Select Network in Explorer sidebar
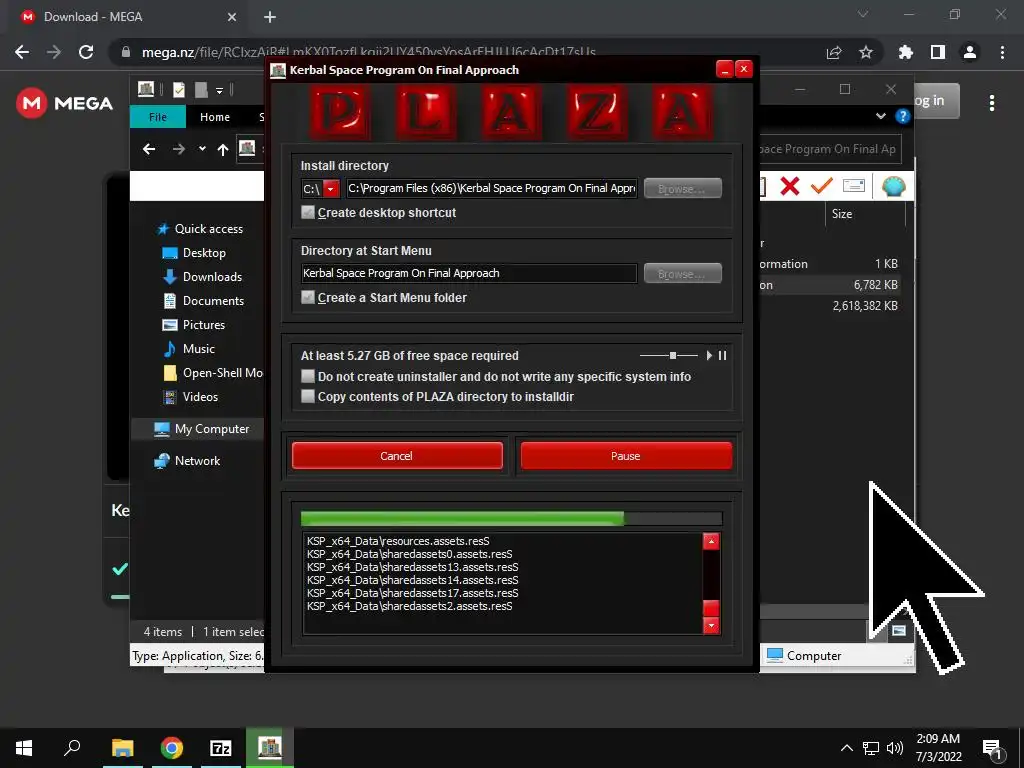Image resolution: width=1024 pixels, height=768 pixels. click(x=197, y=460)
